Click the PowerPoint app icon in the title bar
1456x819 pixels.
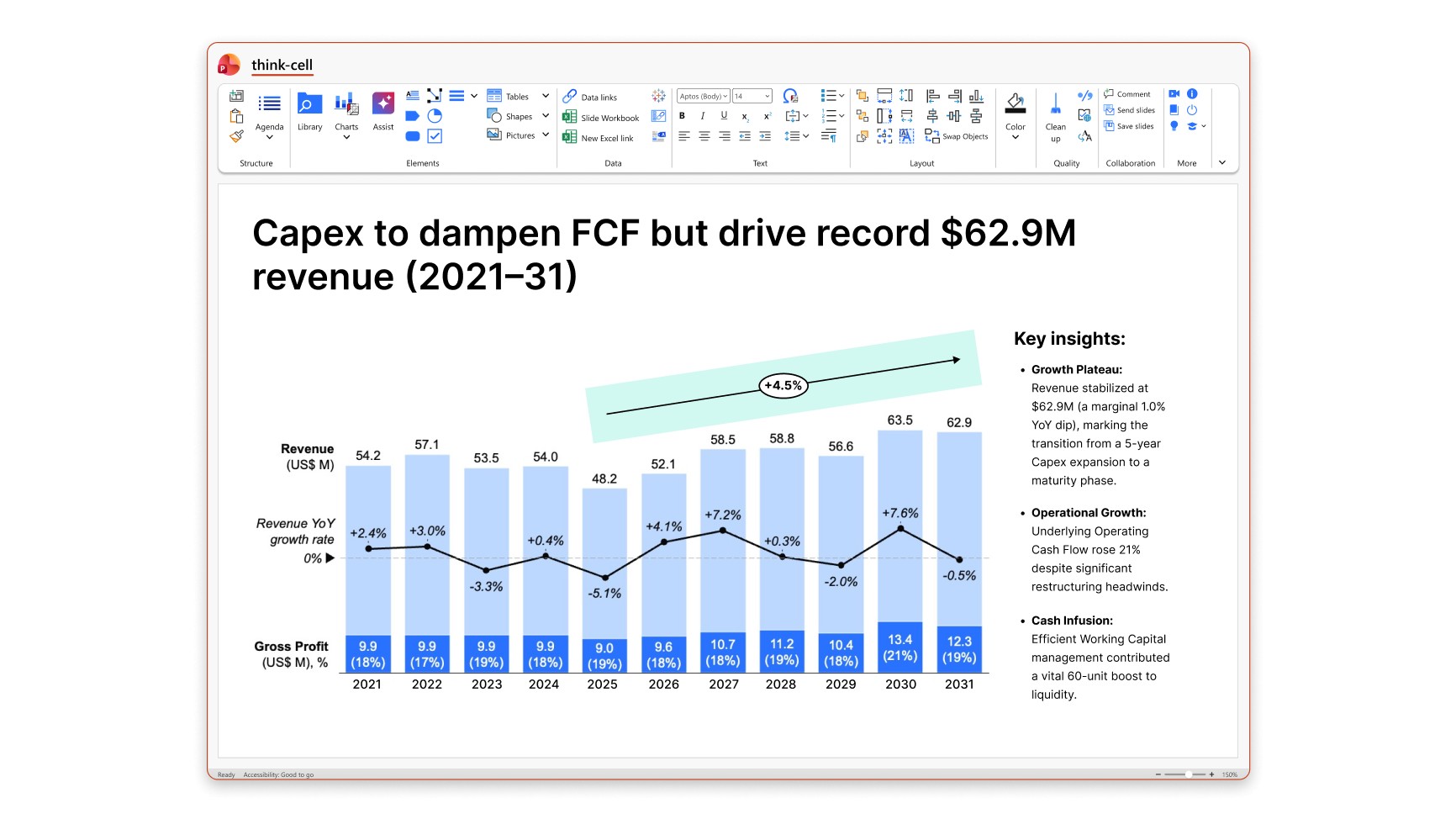229,65
